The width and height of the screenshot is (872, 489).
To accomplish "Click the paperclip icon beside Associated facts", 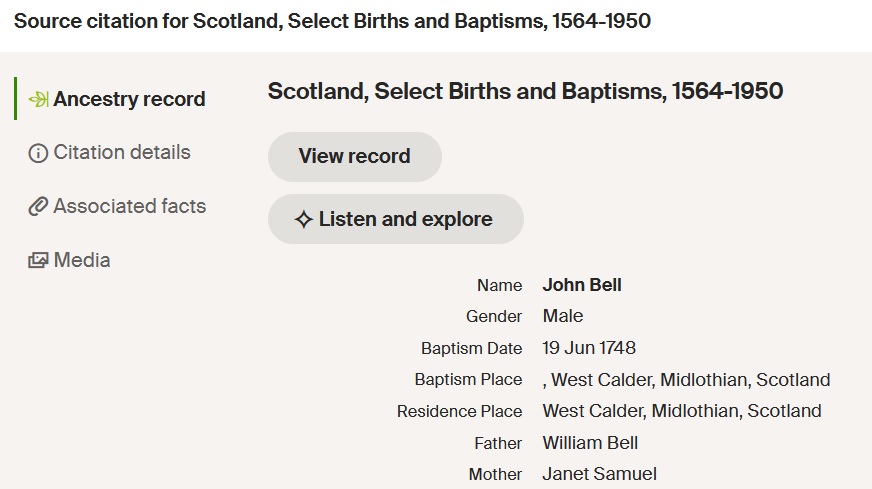I will tap(38, 206).
